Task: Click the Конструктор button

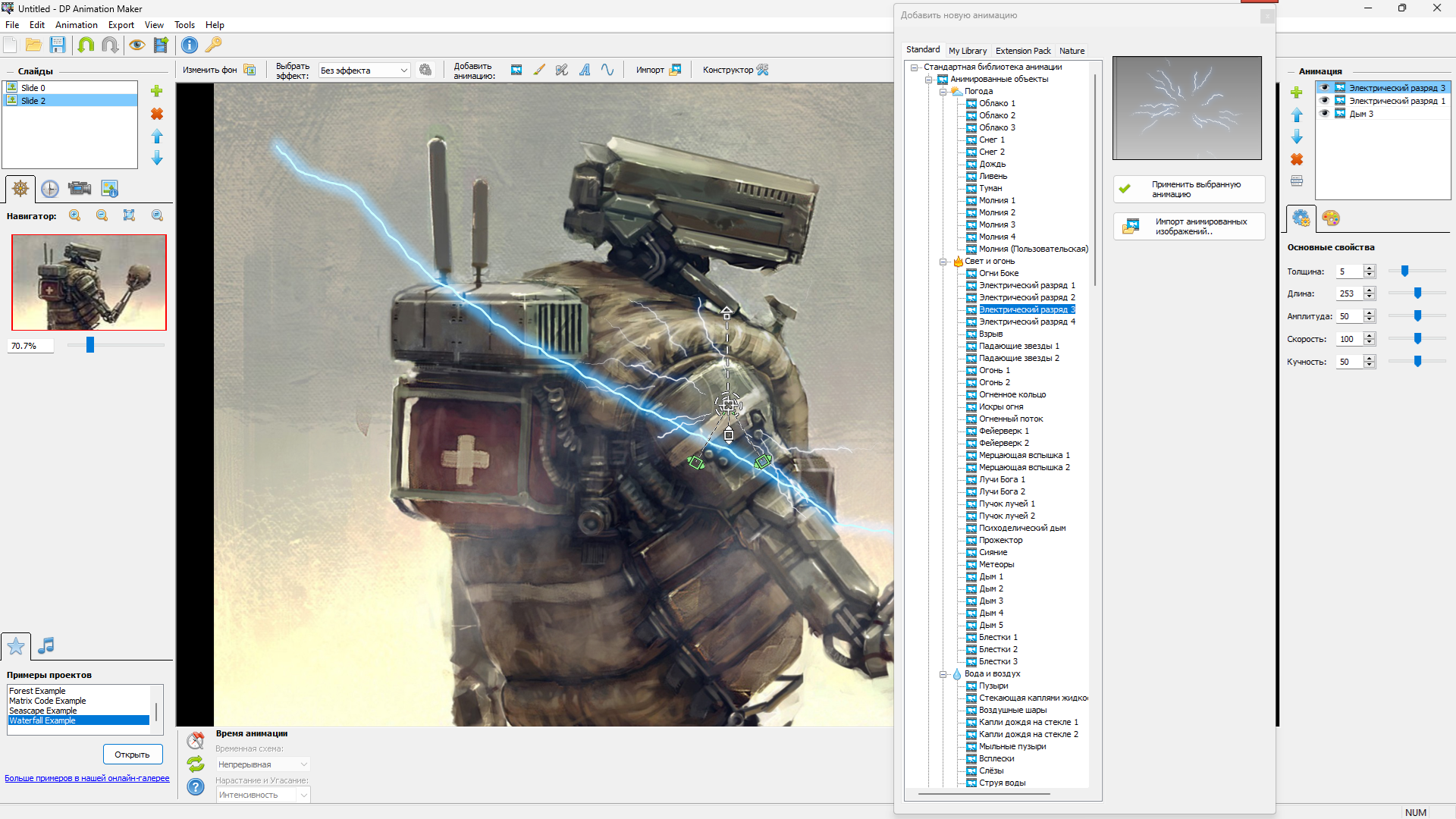Action: coord(736,70)
